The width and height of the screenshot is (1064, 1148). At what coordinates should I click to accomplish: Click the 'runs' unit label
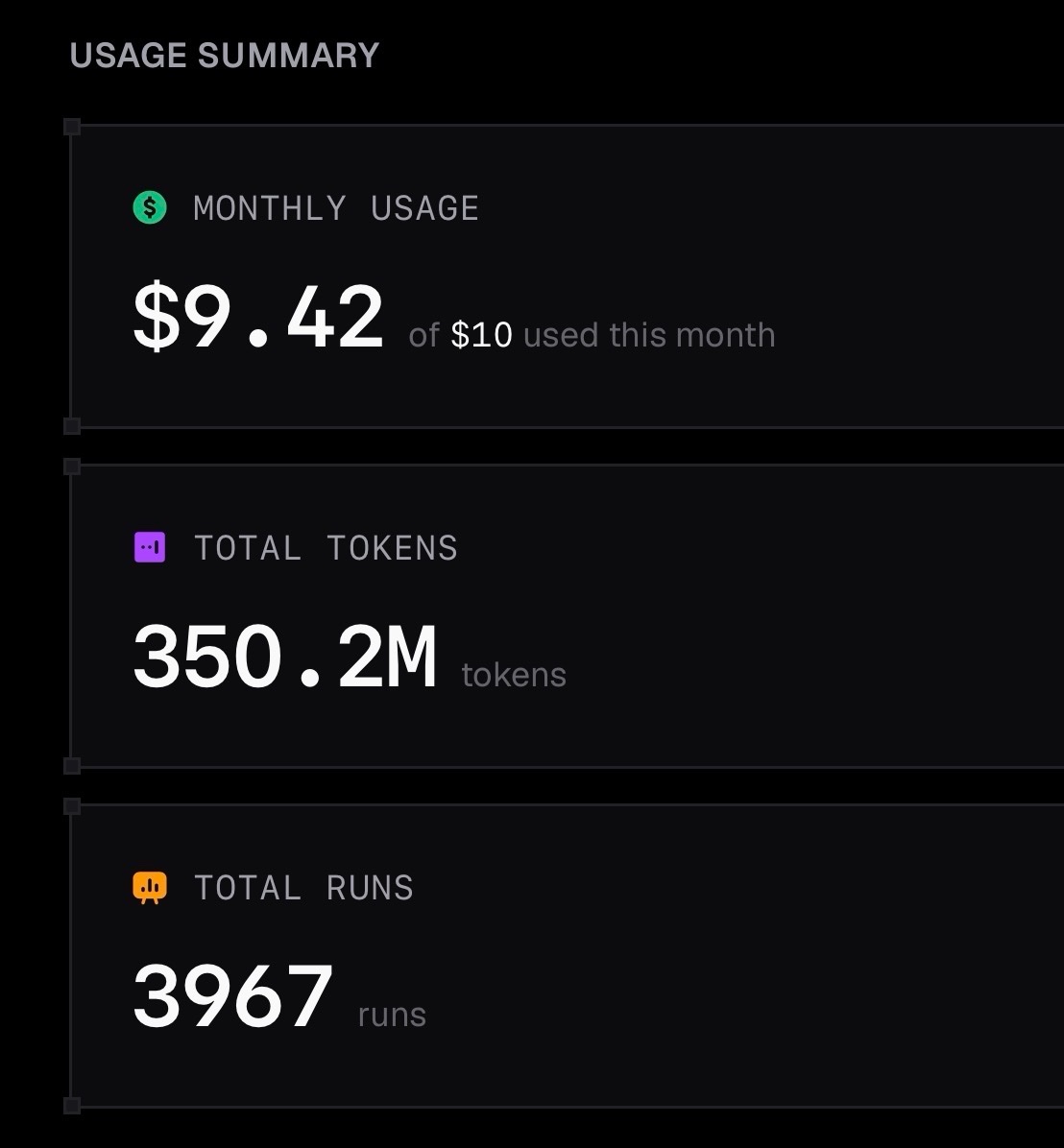392,1016
